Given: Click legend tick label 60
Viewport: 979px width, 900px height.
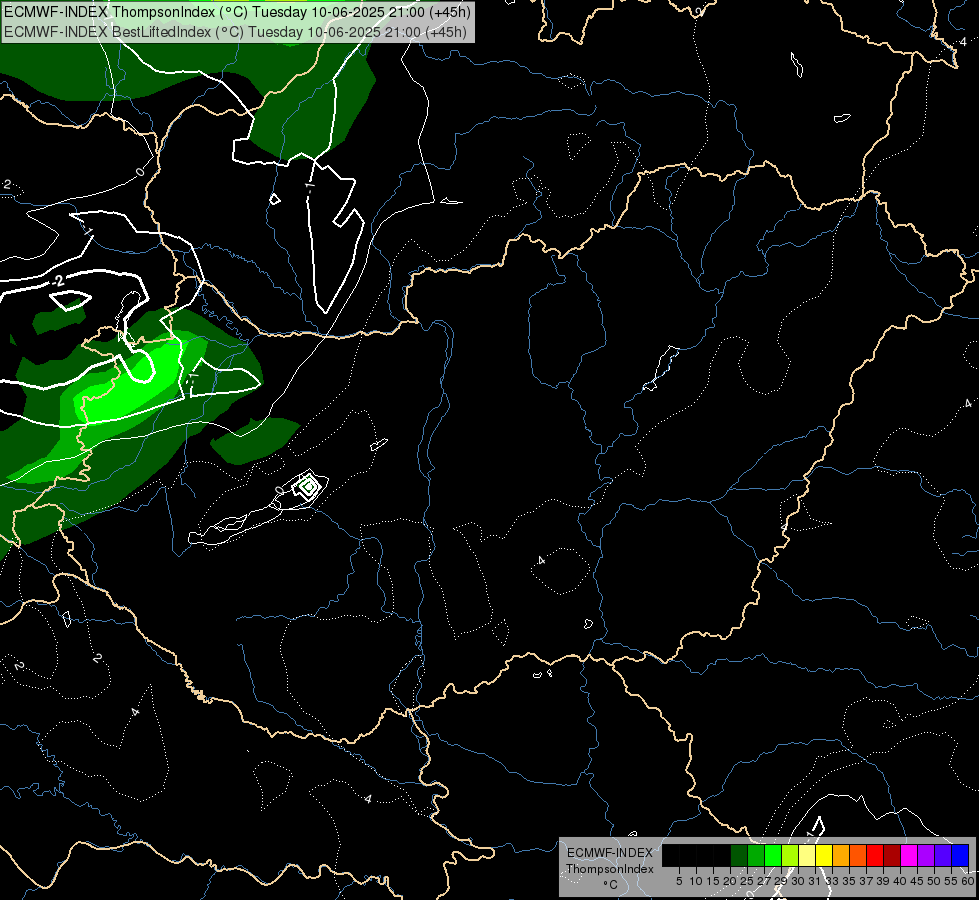Looking at the screenshot, I should (x=969, y=881).
